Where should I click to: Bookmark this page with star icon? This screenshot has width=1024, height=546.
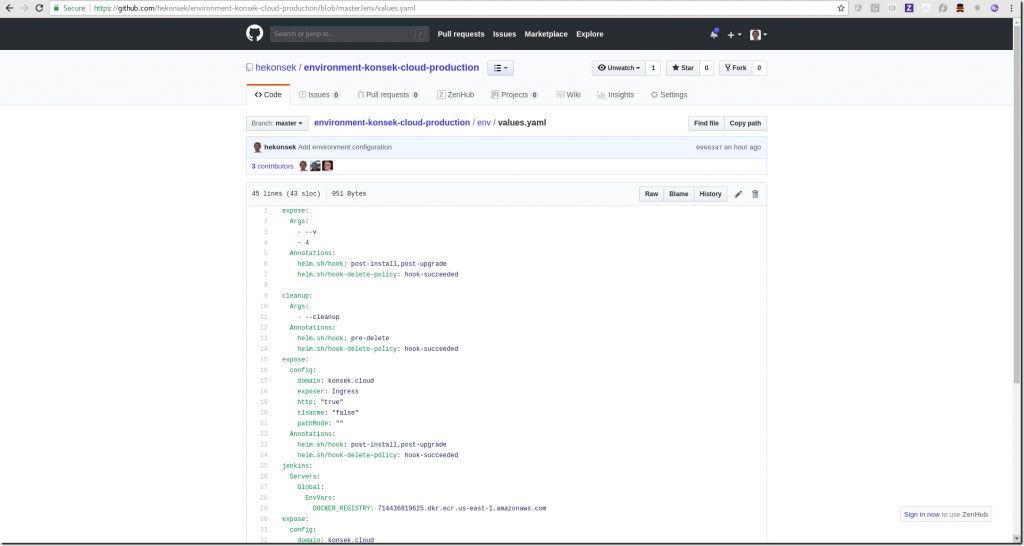coord(841,8)
